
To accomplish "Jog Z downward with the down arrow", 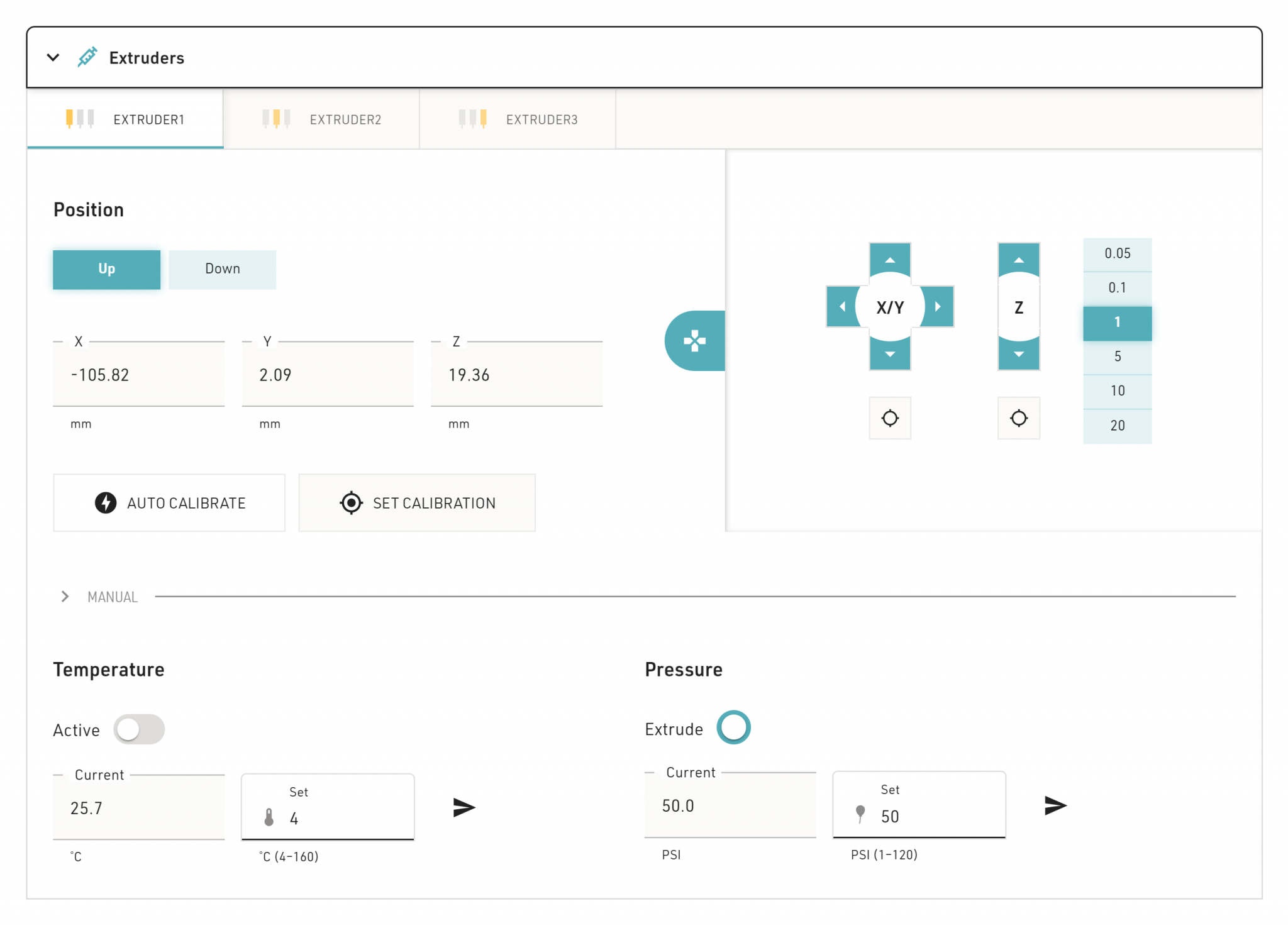I will pyautogui.click(x=1019, y=354).
